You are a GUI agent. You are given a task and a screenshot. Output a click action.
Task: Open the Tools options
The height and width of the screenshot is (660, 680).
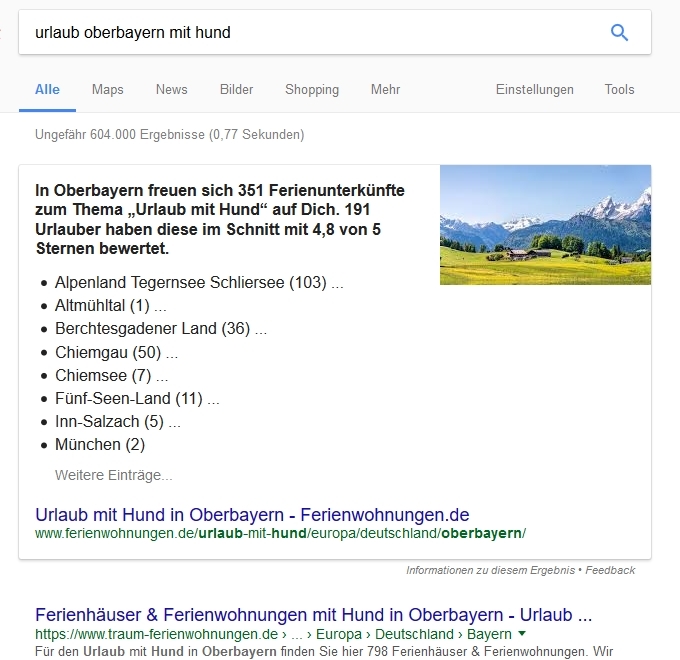[619, 90]
